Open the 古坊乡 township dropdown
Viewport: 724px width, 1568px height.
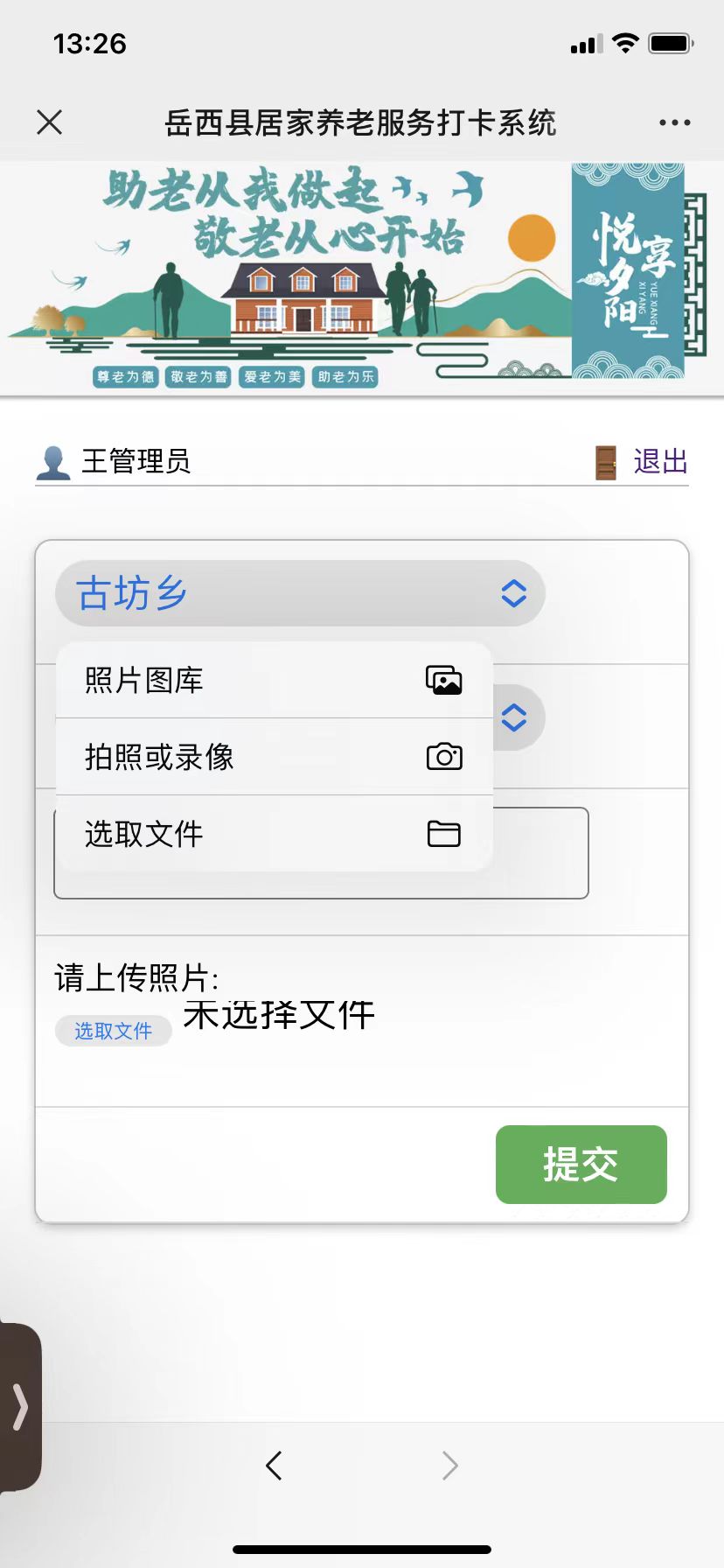click(x=300, y=593)
